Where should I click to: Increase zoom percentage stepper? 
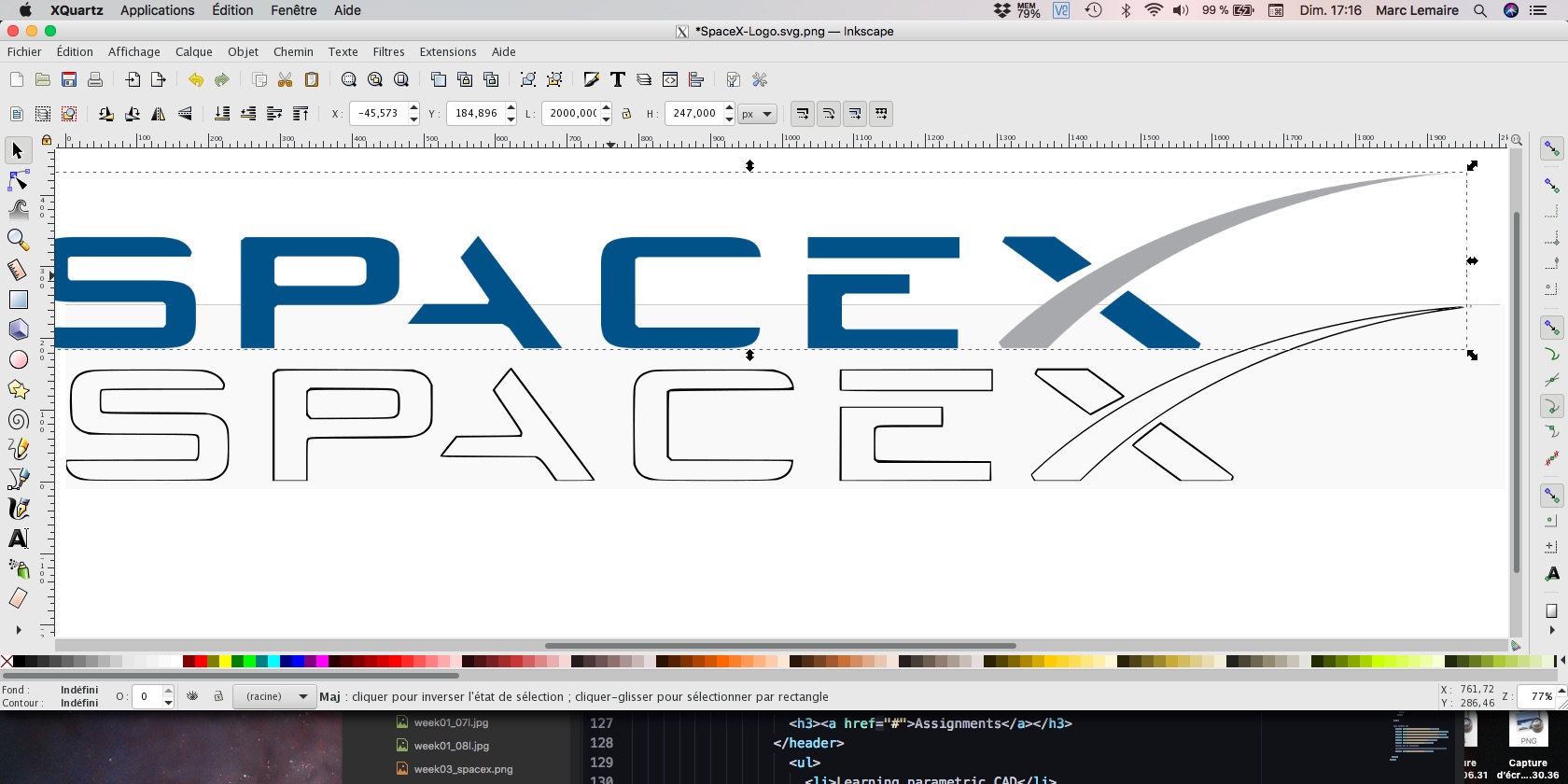point(1561,692)
